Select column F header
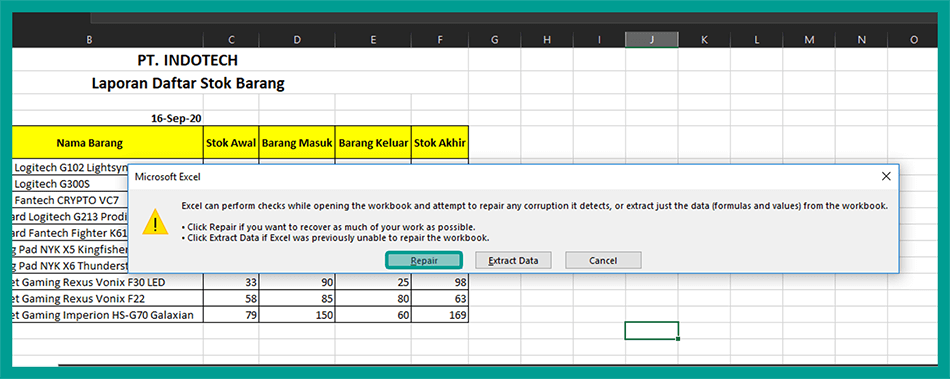Viewport: 950px width, 379px height. [440, 39]
